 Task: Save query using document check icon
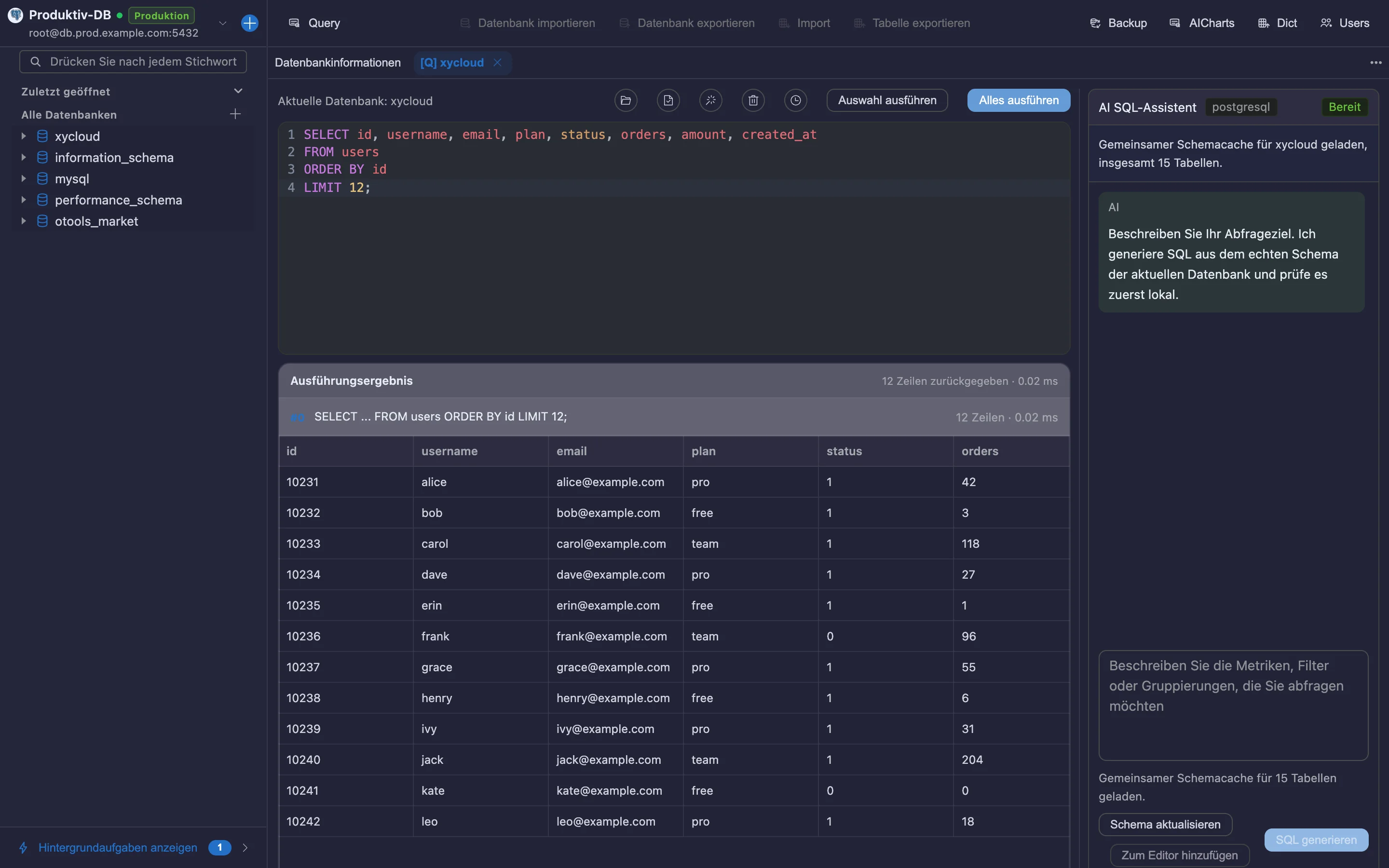coord(668,100)
